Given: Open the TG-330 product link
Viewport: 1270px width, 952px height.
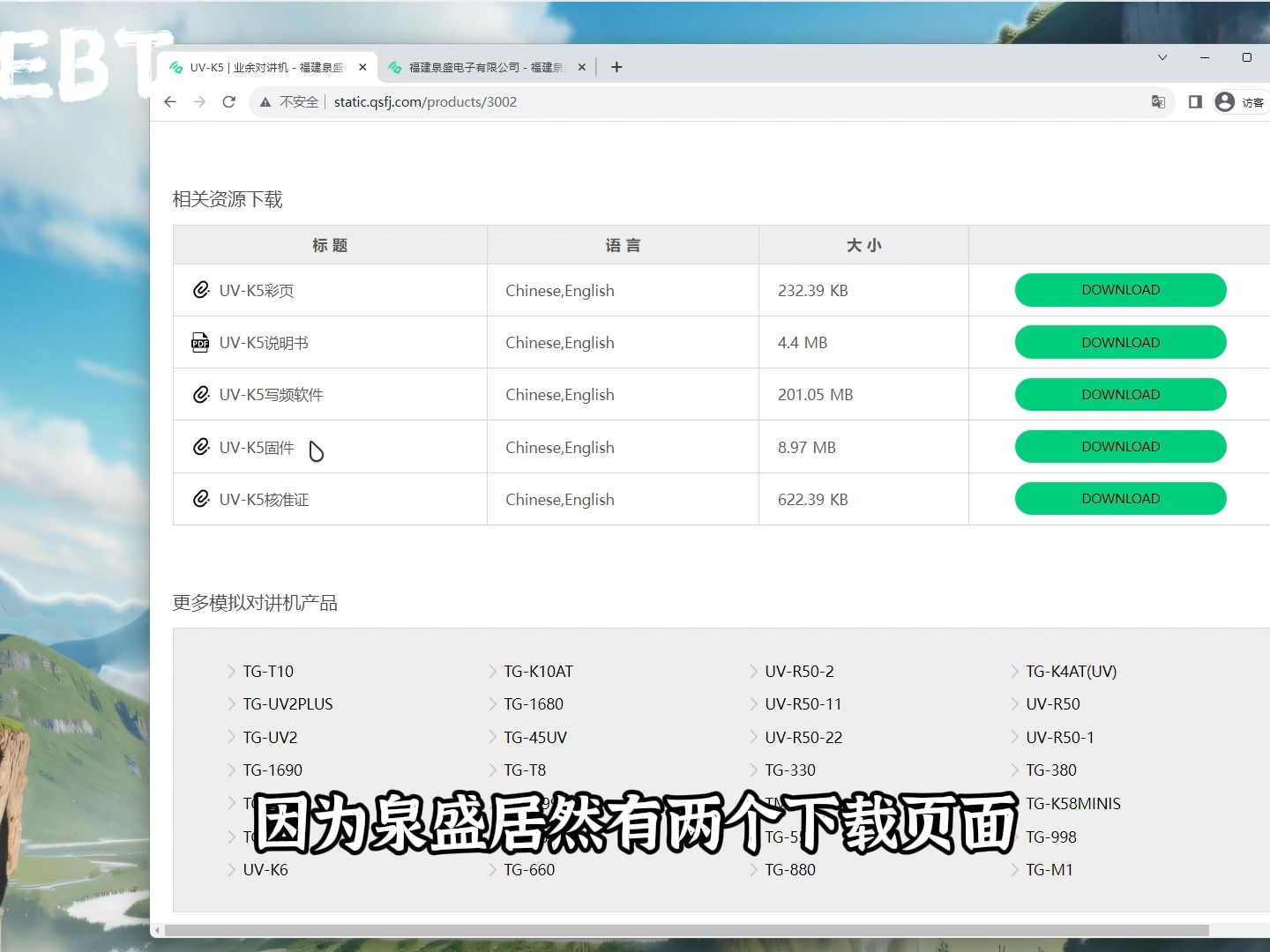Looking at the screenshot, I should 790,770.
